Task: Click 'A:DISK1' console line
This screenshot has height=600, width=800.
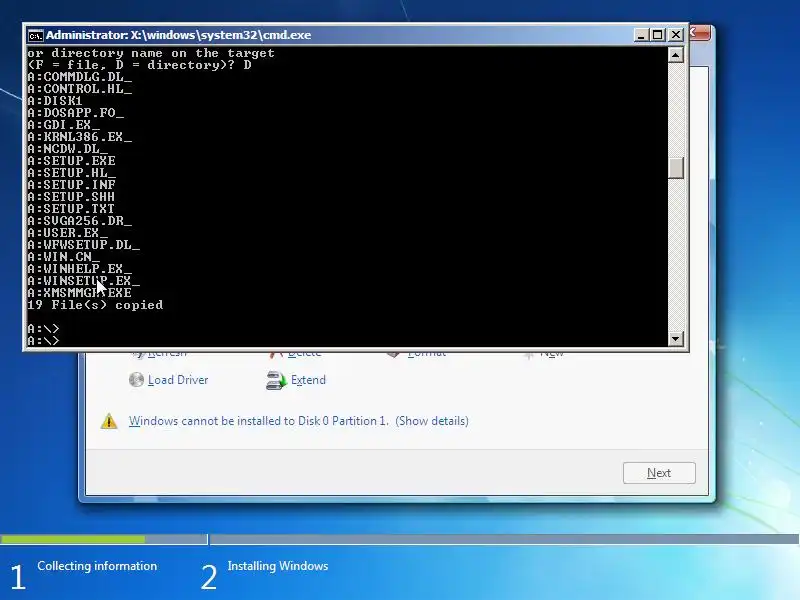Action: [55, 101]
